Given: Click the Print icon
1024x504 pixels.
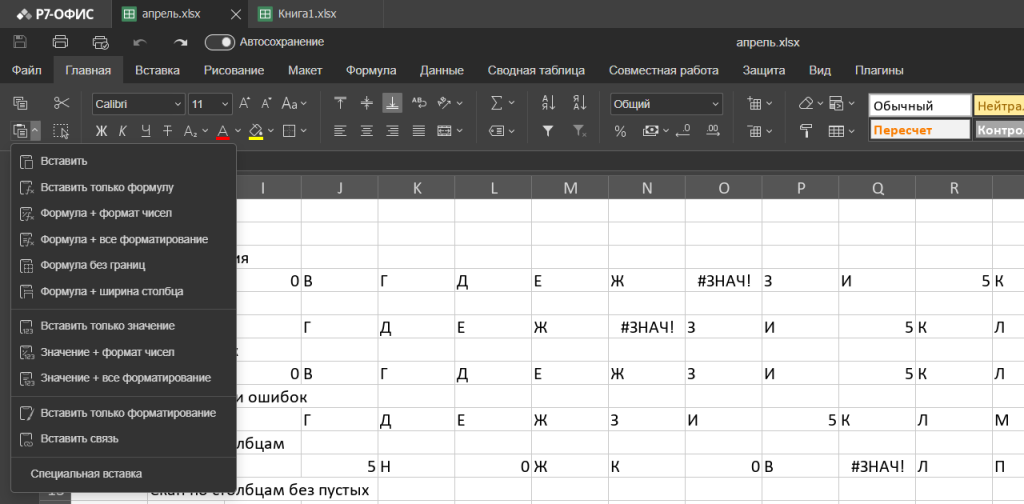Looking at the screenshot, I should [60, 42].
